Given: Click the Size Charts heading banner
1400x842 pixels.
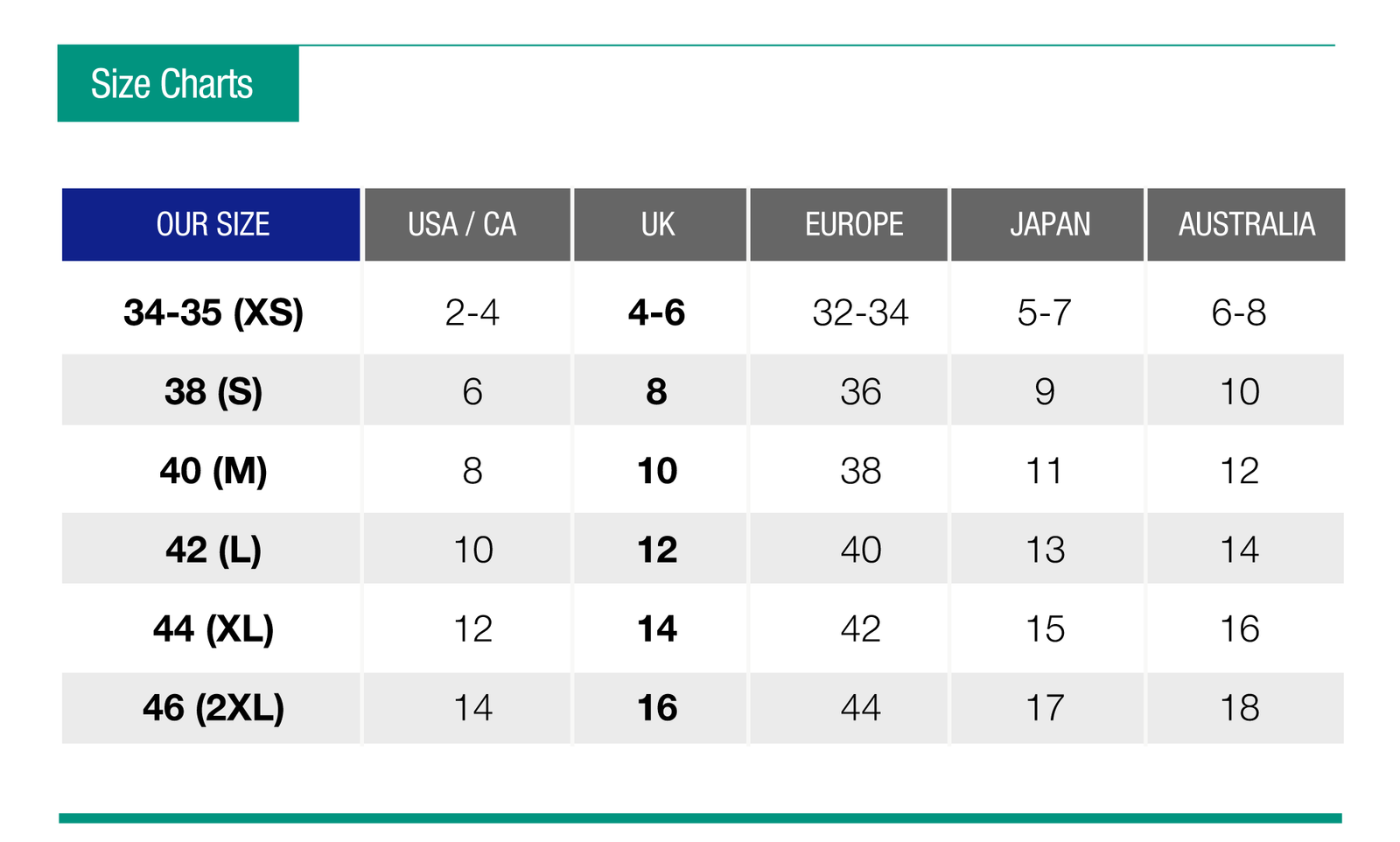Looking at the screenshot, I should (x=178, y=83).
